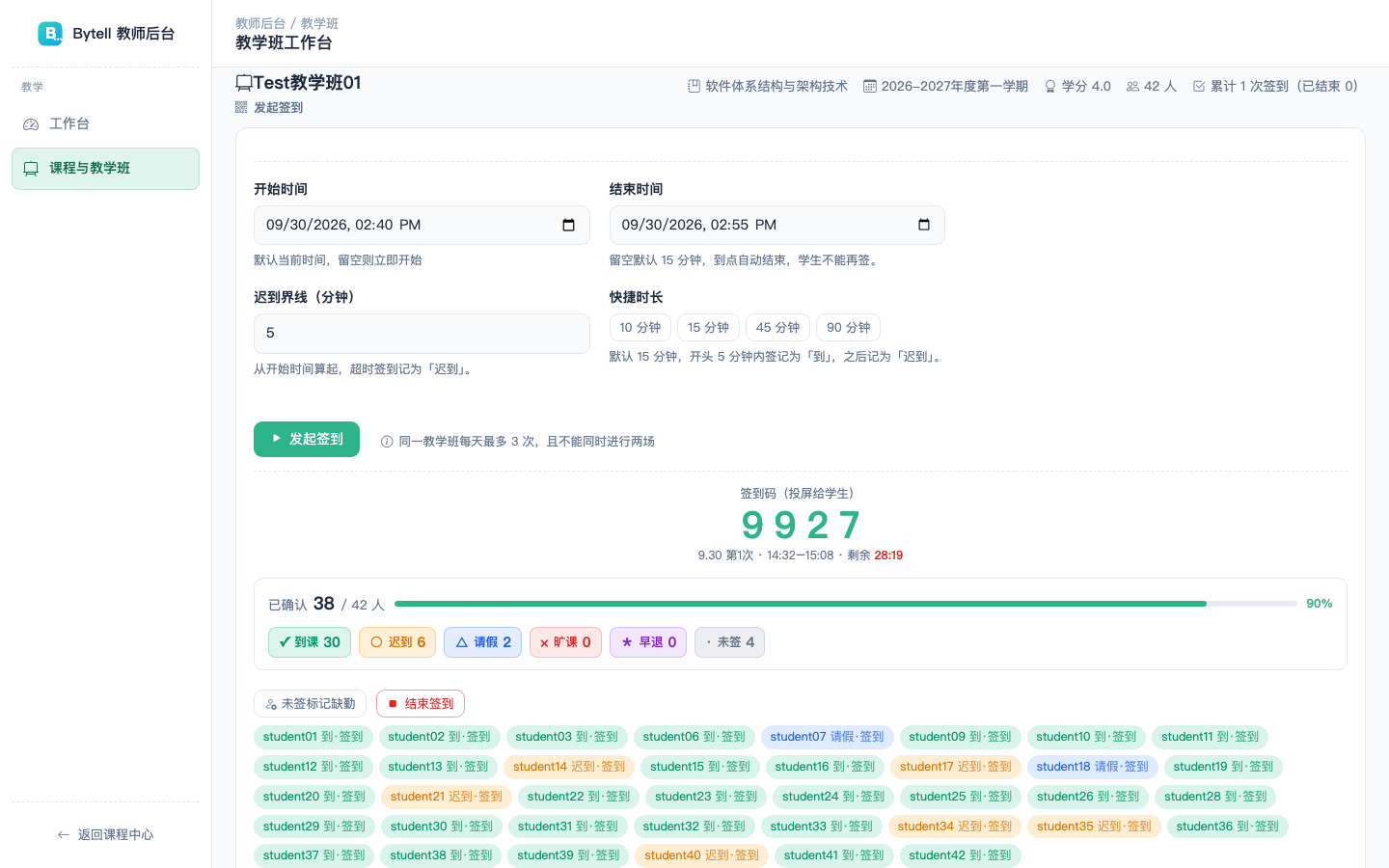Focus the 迟到界线 minutes input
This screenshot has height=868, width=1389.
[x=422, y=334]
